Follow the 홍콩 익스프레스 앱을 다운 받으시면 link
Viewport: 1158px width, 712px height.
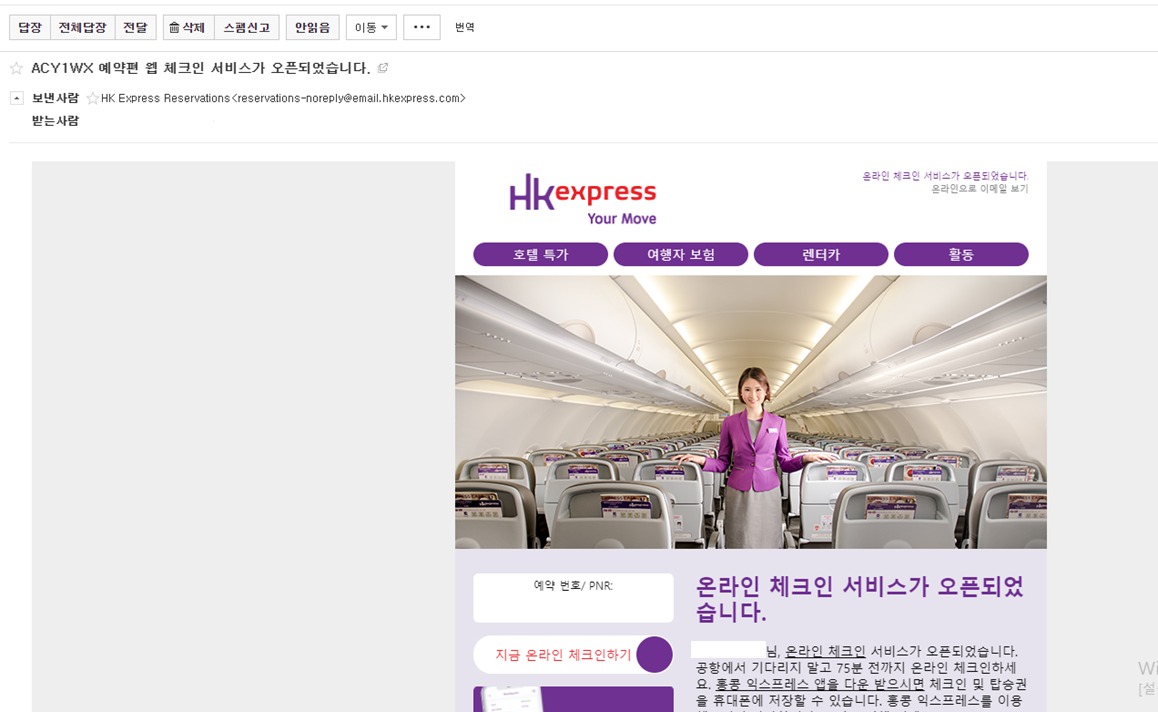click(820, 685)
